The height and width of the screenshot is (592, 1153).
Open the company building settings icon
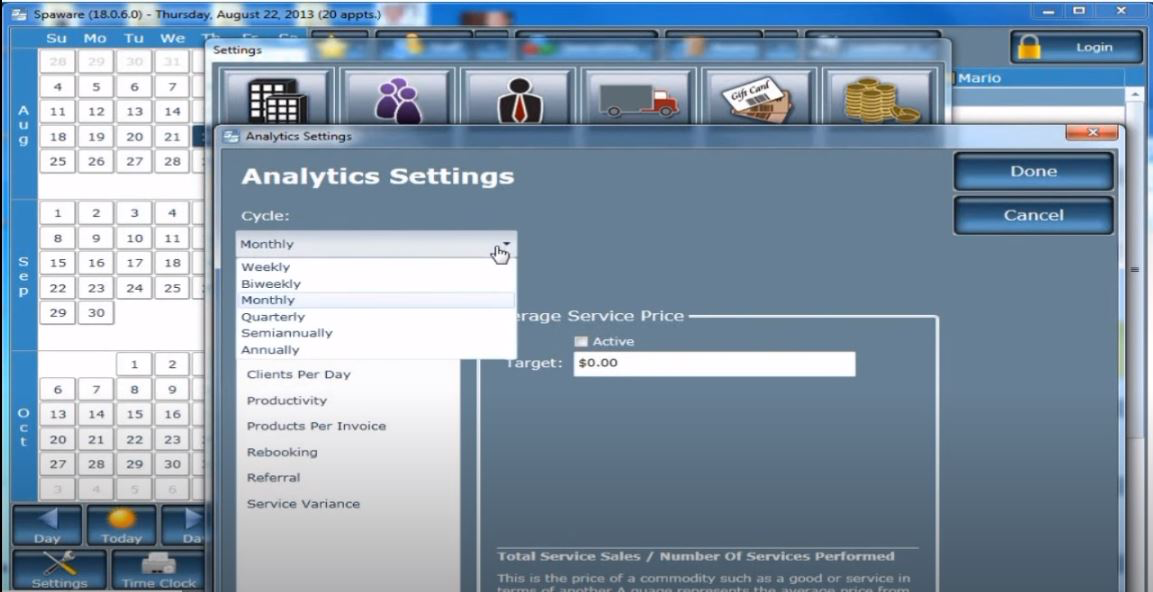point(276,98)
